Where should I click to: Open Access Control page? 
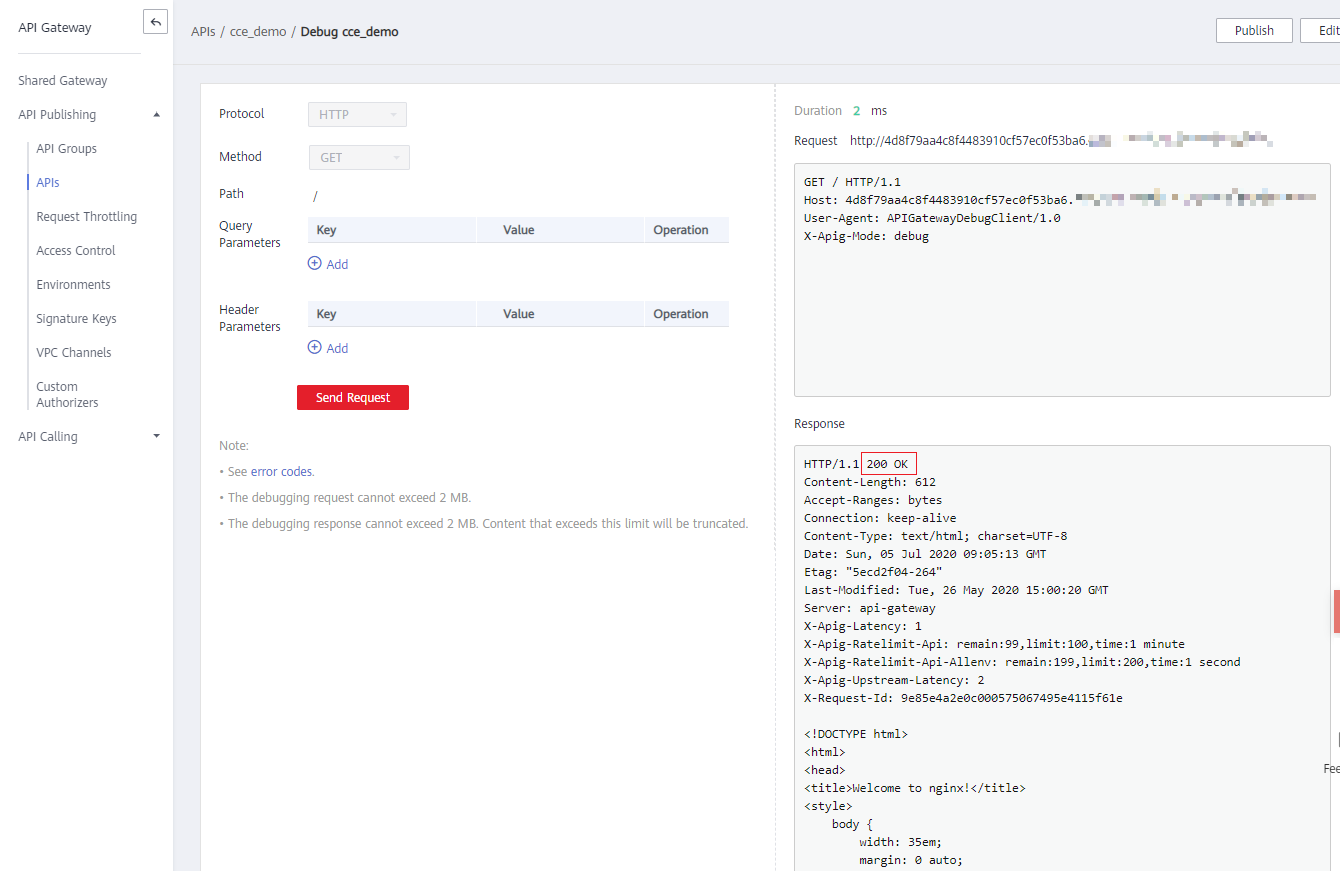(76, 251)
